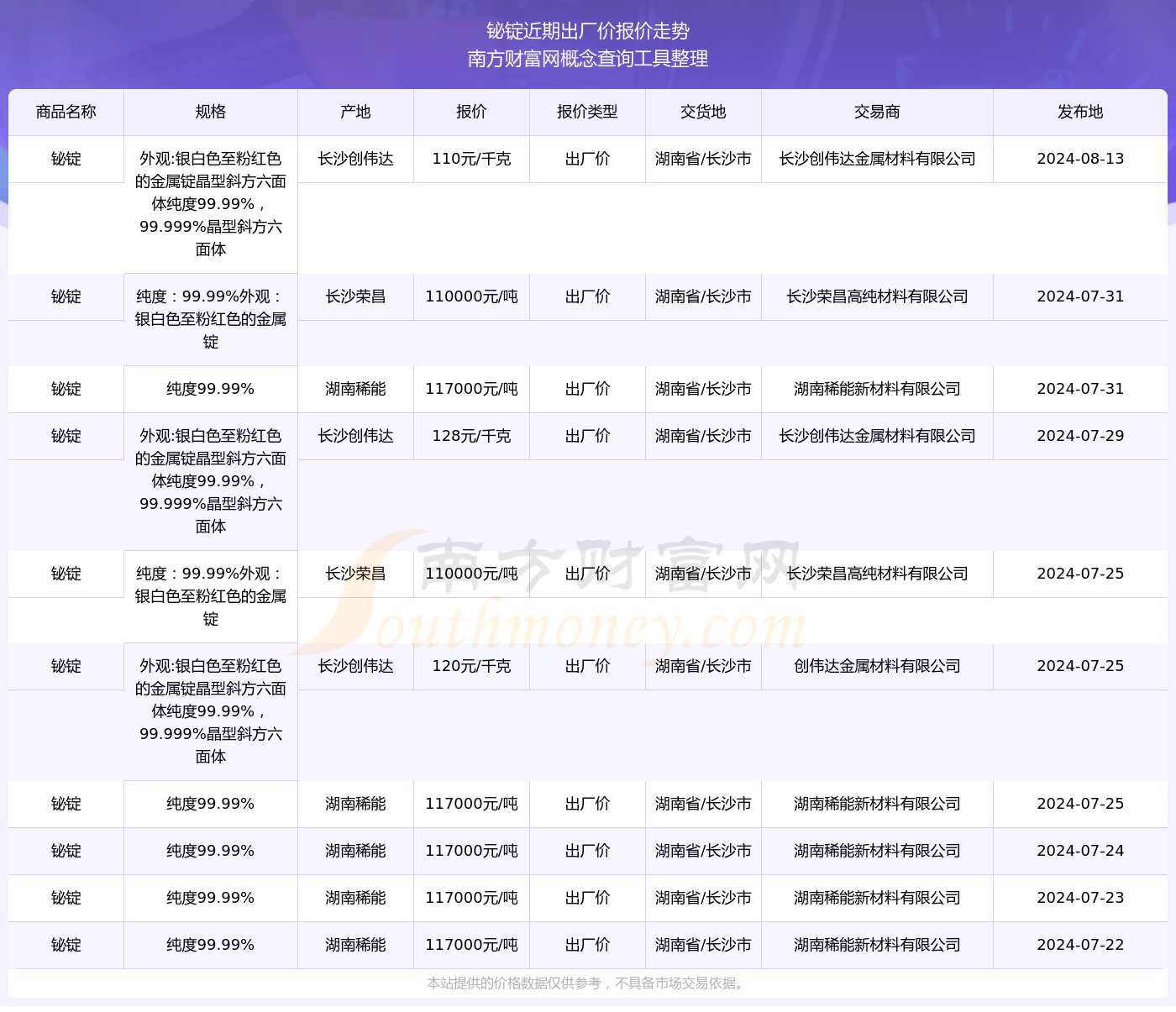The image size is (1176, 1012).
Task: Select the 规格 column header
Action: coord(210,112)
